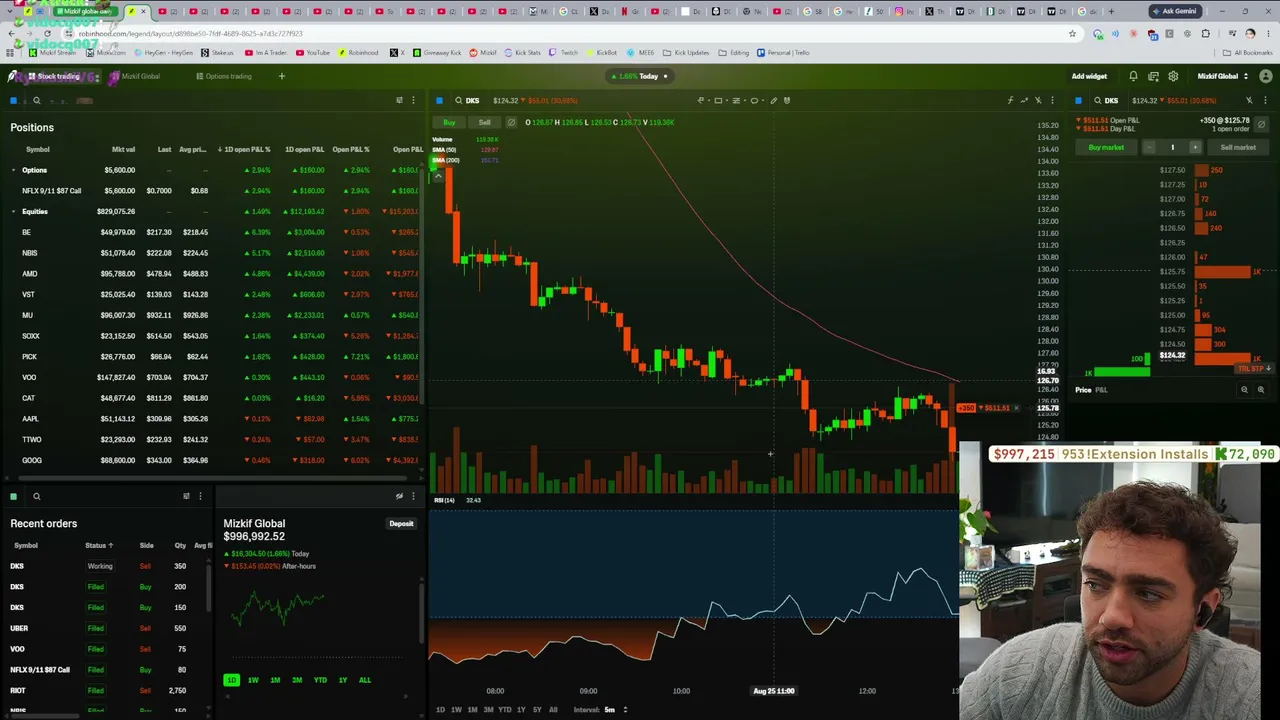Collapse the chart indicator legend chevron
This screenshot has height=720, width=1280.
[x=438, y=176]
